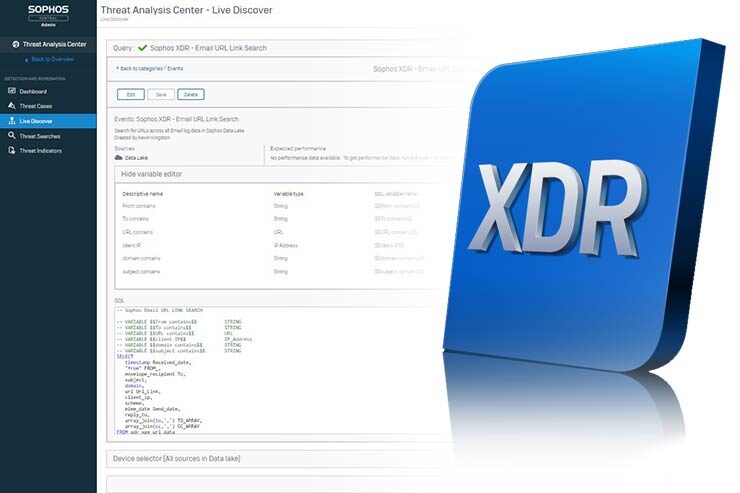Click the Threat Cases warning icon
The image size is (740, 493).
10,106
